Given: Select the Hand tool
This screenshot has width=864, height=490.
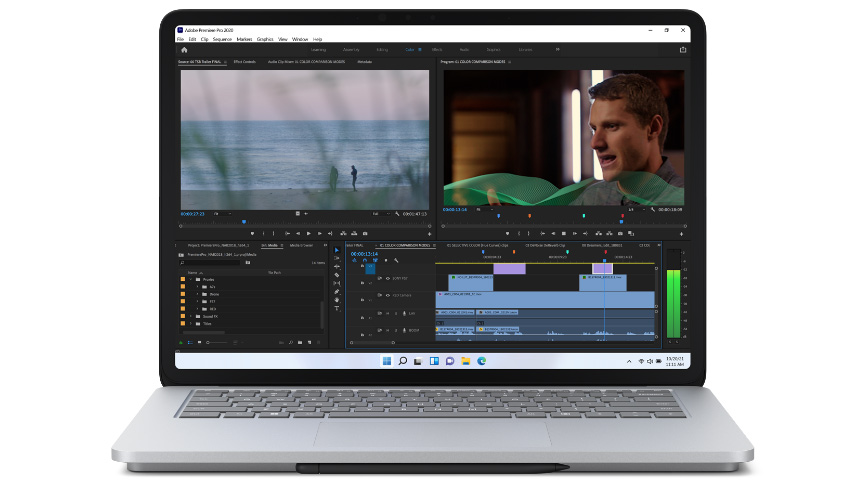Looking at the screenshot, I should (337, 300).
